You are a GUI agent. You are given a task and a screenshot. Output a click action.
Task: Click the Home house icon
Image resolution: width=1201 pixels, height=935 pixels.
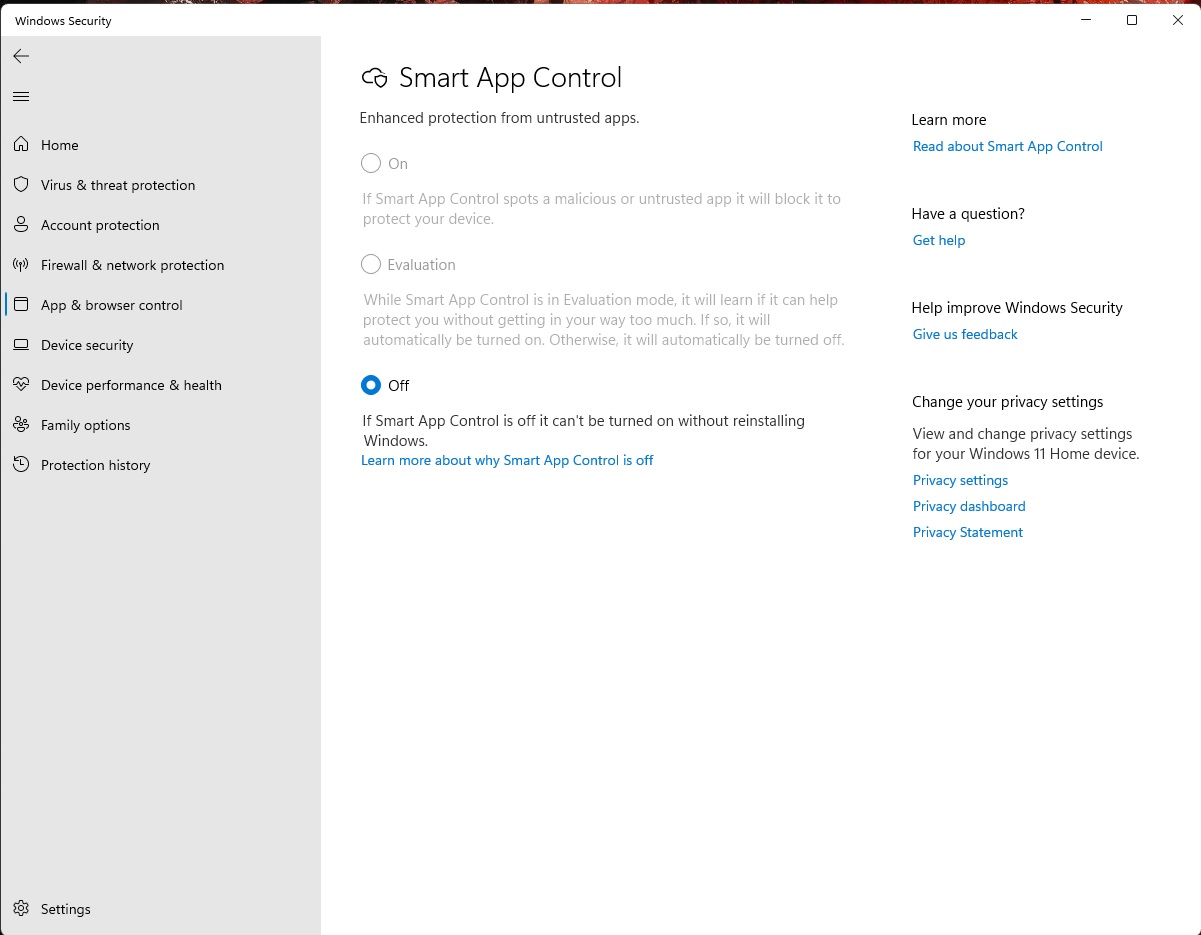tap(21, 145)
